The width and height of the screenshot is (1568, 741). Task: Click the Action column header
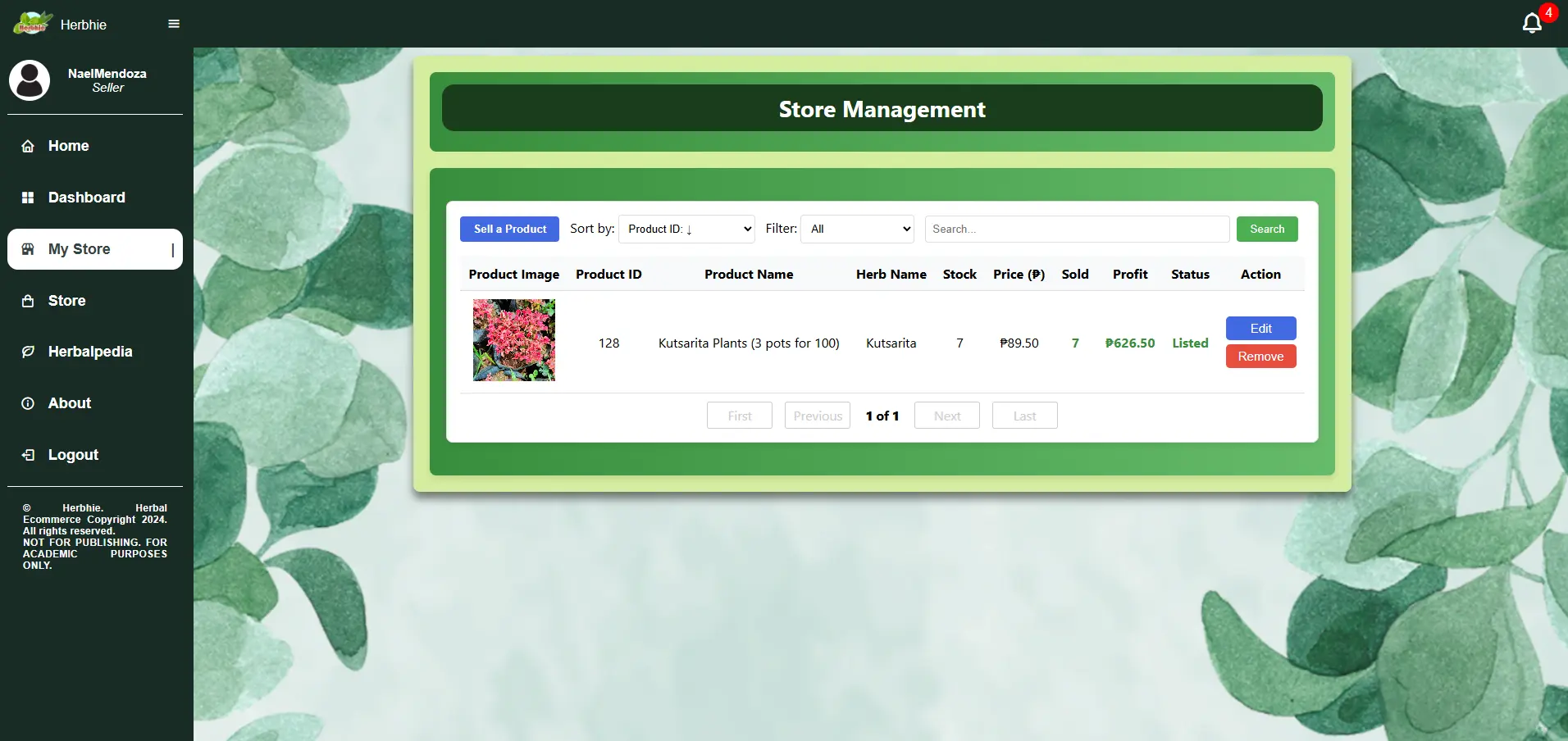[1260, 275]
